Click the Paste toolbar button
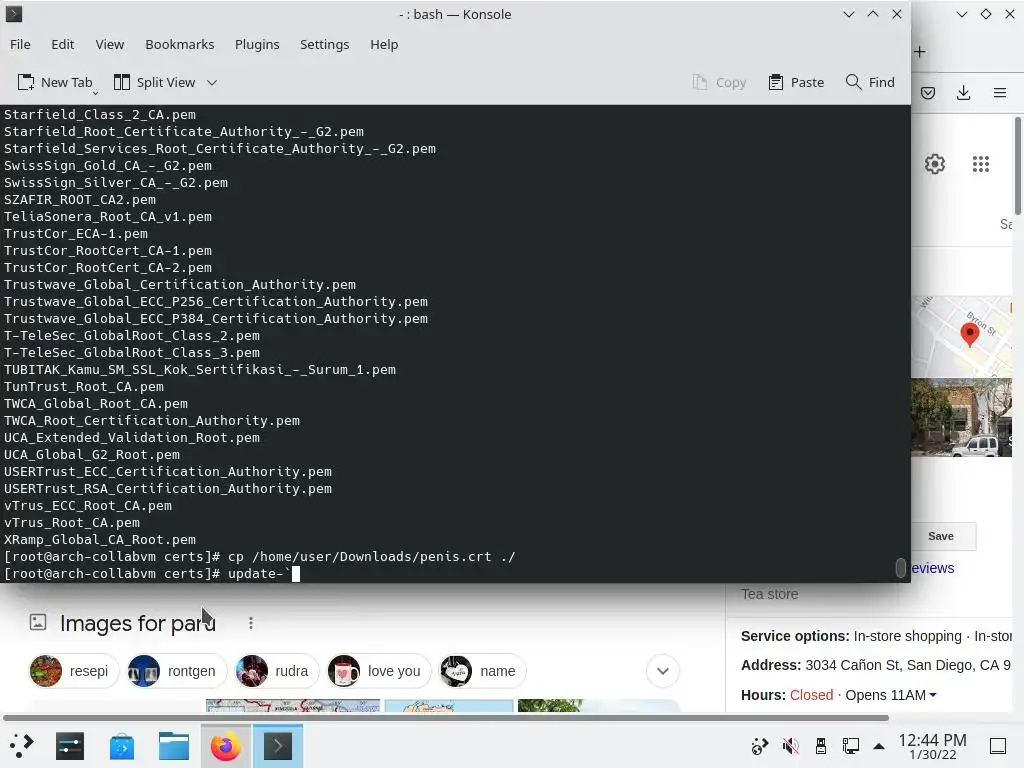1024x768 pixels. [x=797, y=82]
